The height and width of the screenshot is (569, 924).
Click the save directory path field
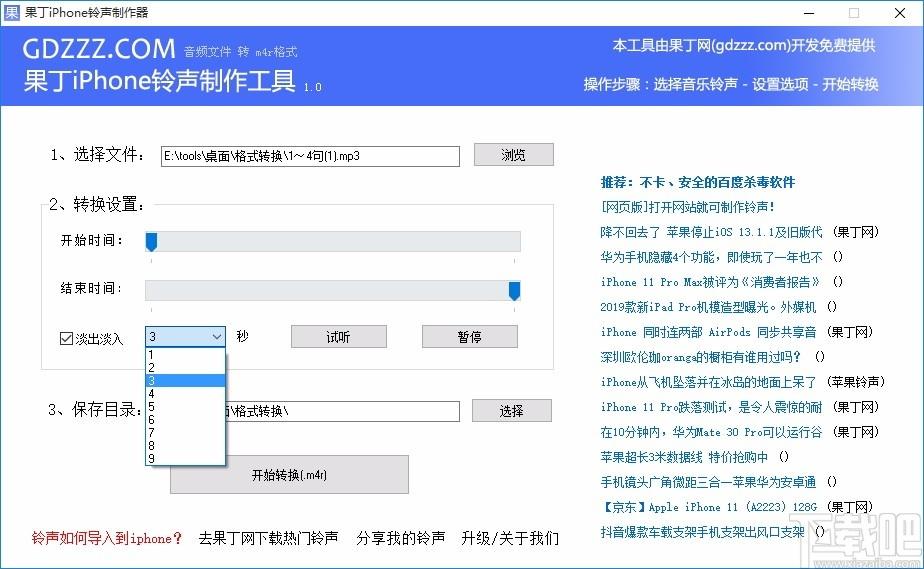click(x=342, y=411)
